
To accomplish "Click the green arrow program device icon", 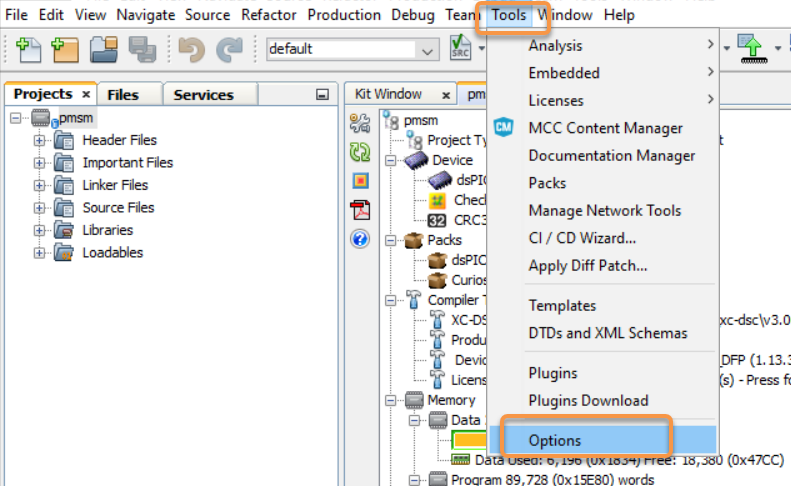I will coord(753,48).
